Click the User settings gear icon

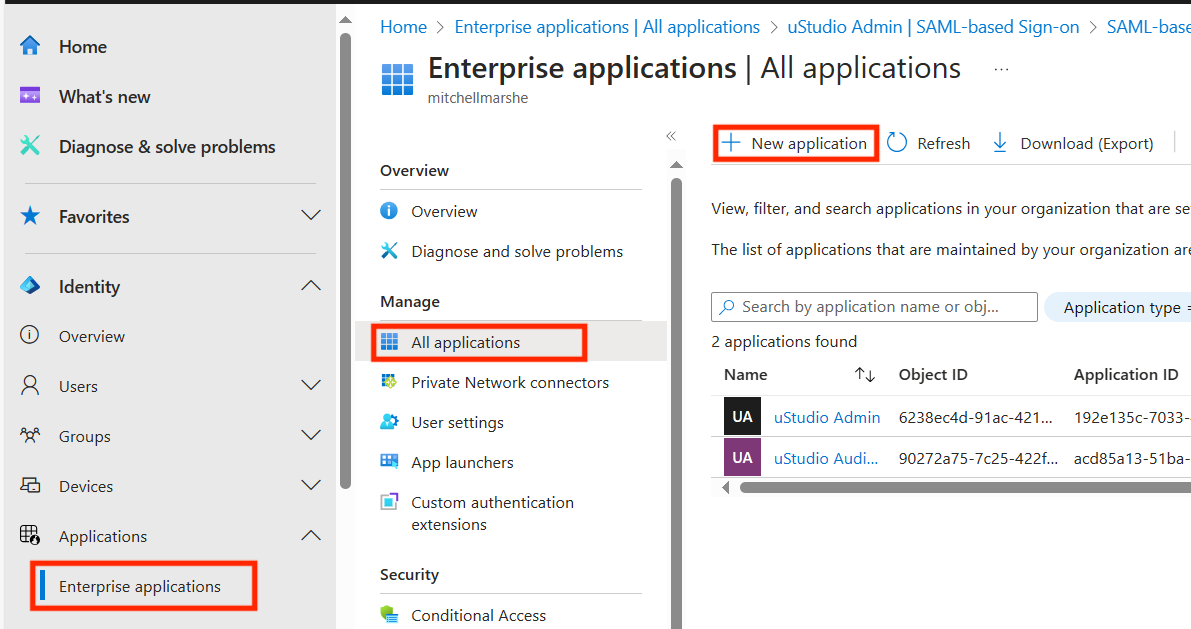390,422
